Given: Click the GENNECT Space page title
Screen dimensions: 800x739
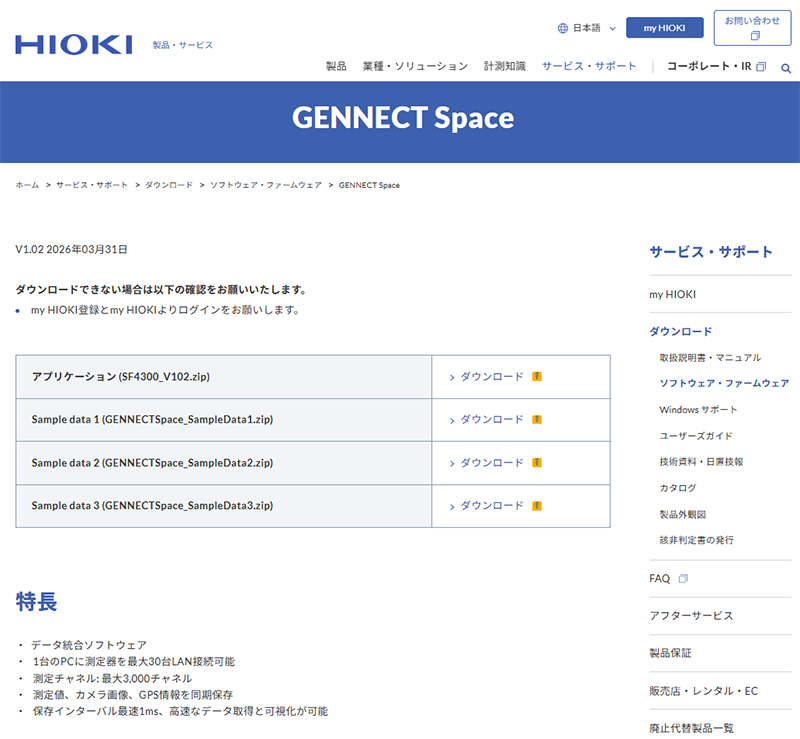Looking at the screenshot, I should pyautogui.click(x=403, y=118).
